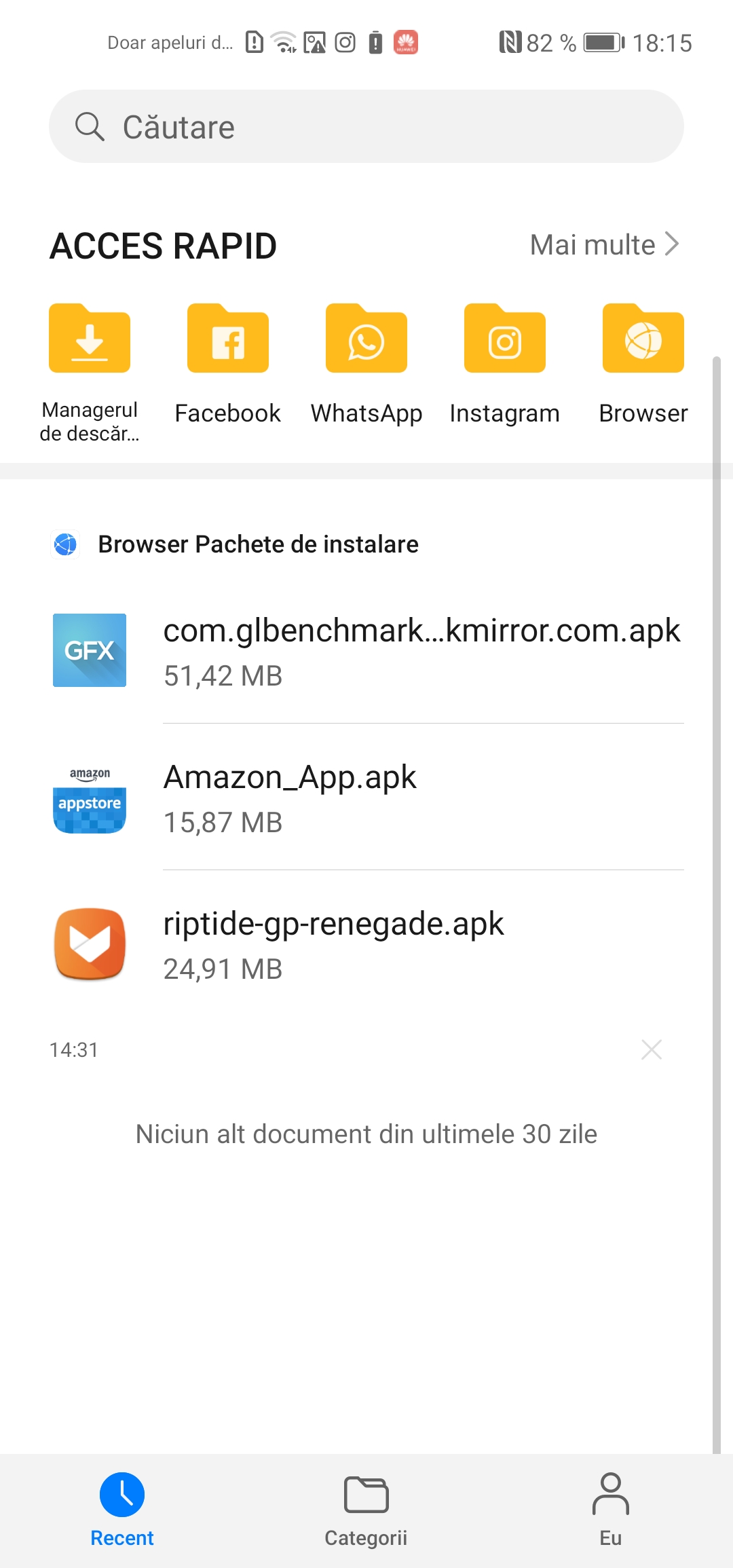Viewport: 733px width, 1568px height.
Task: Select riptide-gp-renegade.apk file name
Action: 333,925
